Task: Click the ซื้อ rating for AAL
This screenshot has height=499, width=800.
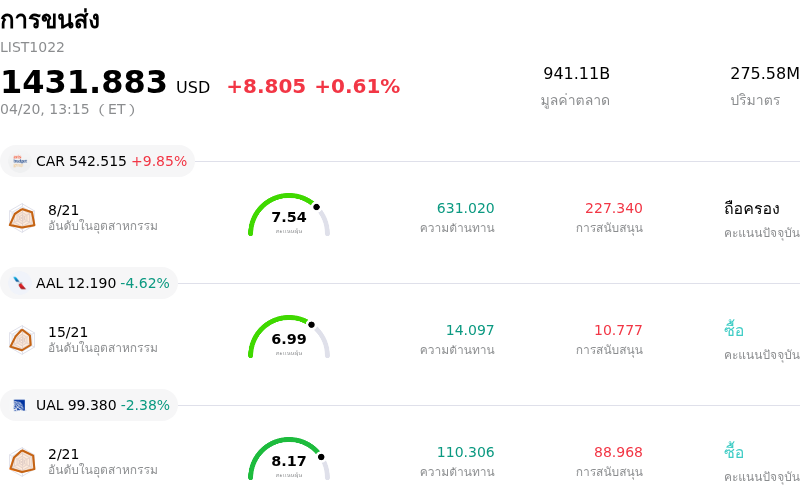Action: tap(734, 330)
